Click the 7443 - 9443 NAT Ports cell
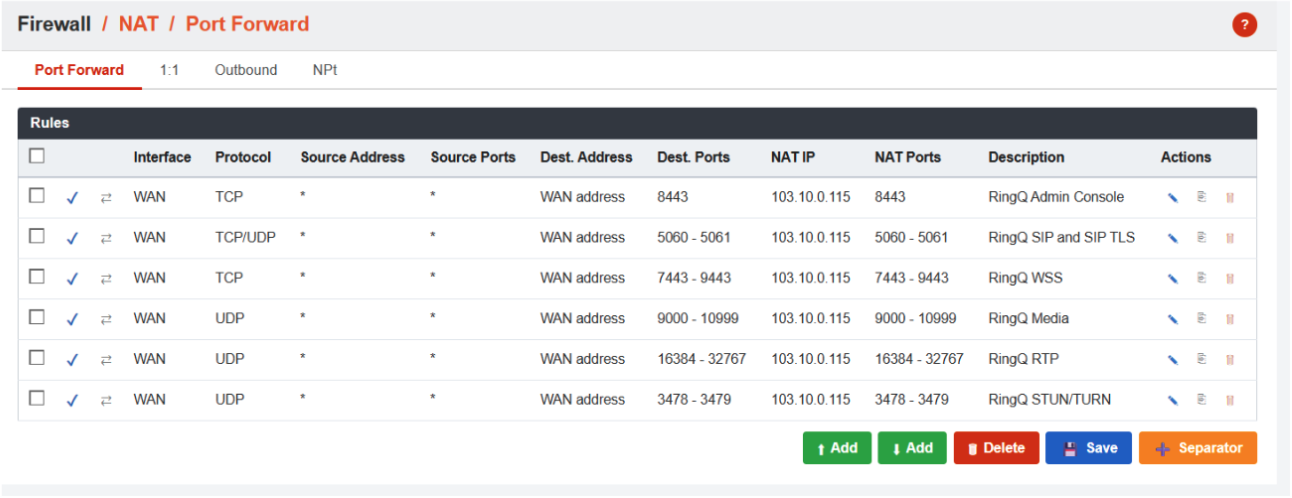Image resolution: width=1292 pixels, height=498 pixels. point(912,278)
